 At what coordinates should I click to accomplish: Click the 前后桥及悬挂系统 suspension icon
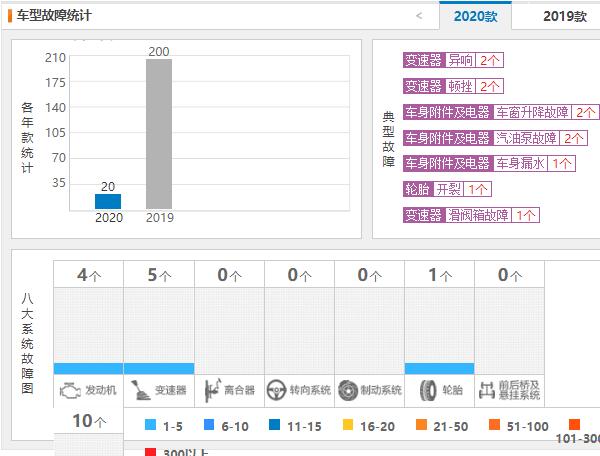click(487, 391)
